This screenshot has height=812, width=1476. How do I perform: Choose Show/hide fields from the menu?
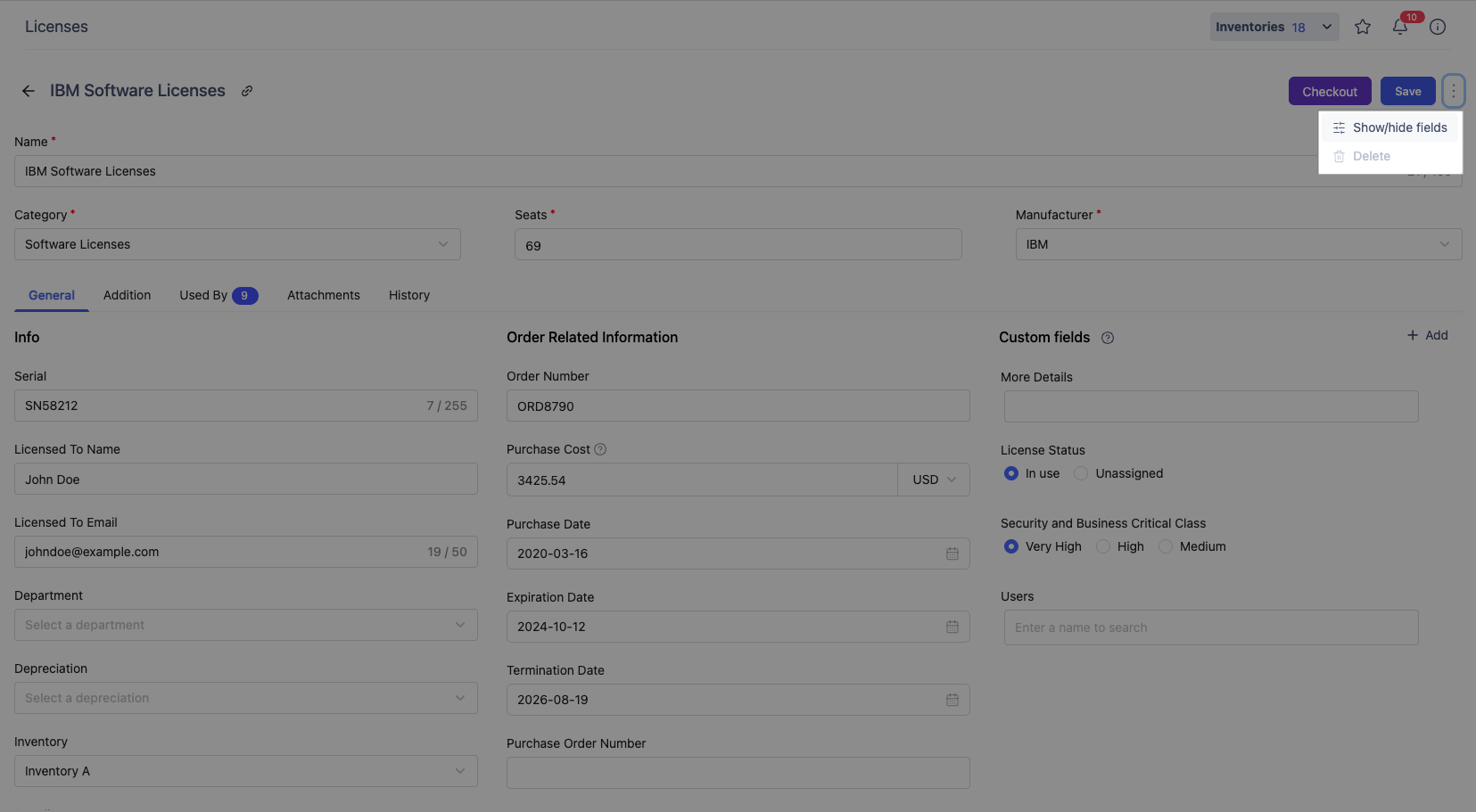1398,127
